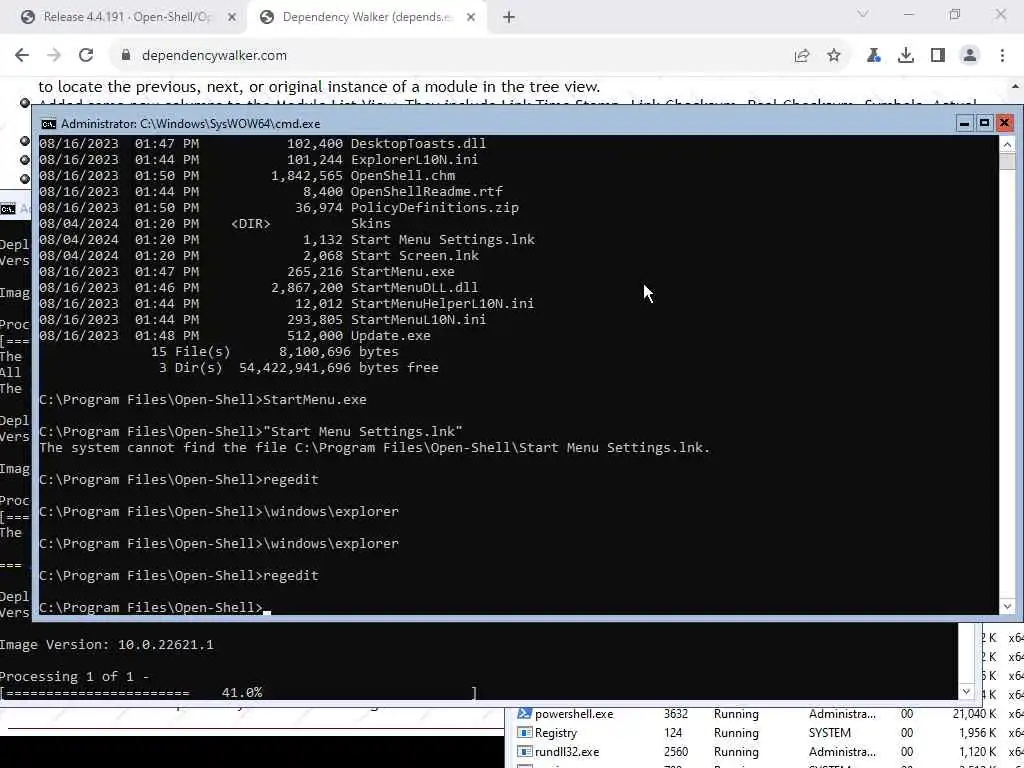Viewport: 1024px width, 768px height.
Task: Click OpenShell.chm file name in listing
Action: click(x=403, y=176)
